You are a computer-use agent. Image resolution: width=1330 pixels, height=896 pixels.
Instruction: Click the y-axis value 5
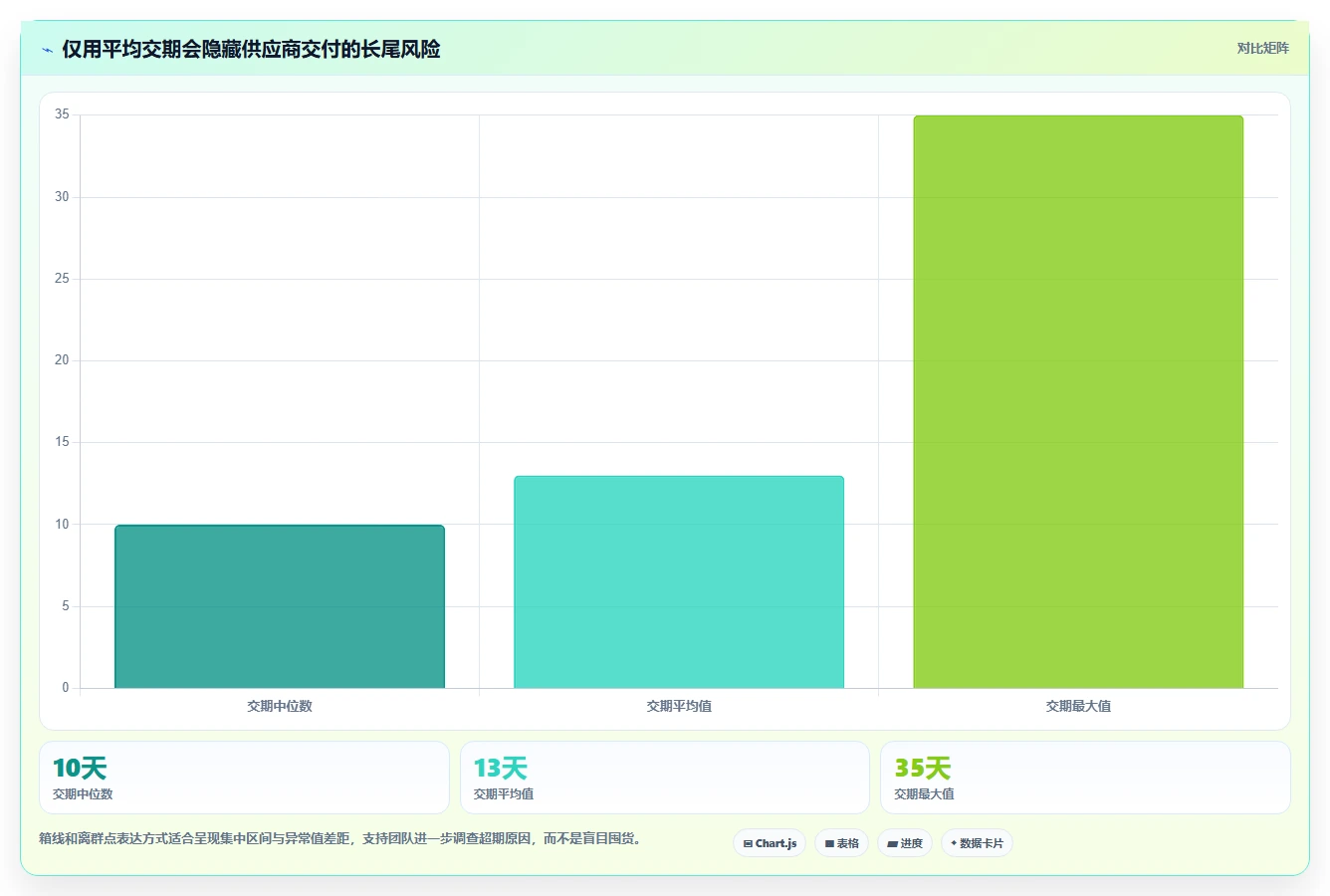coord(66,606)
